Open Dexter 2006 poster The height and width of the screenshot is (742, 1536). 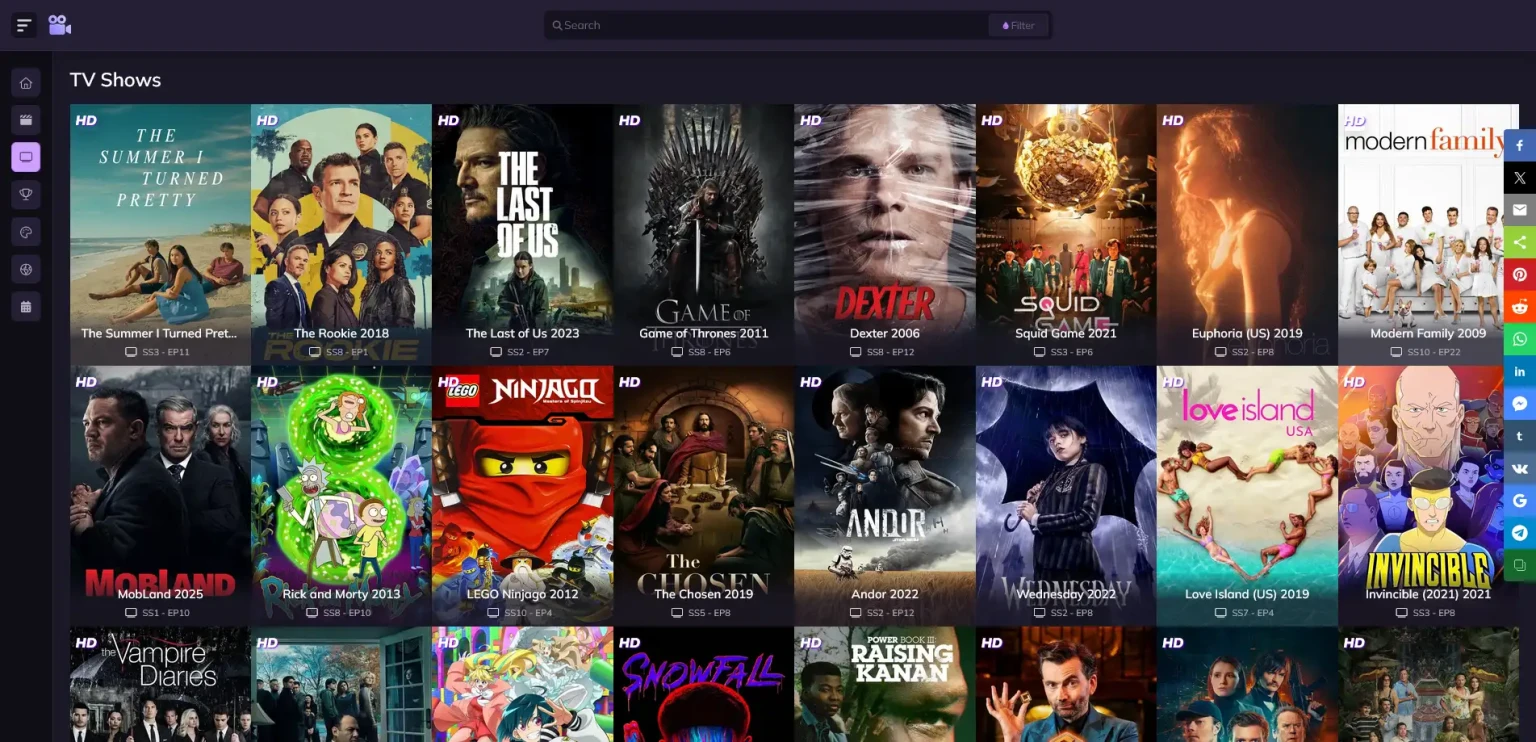pos(885,234)
